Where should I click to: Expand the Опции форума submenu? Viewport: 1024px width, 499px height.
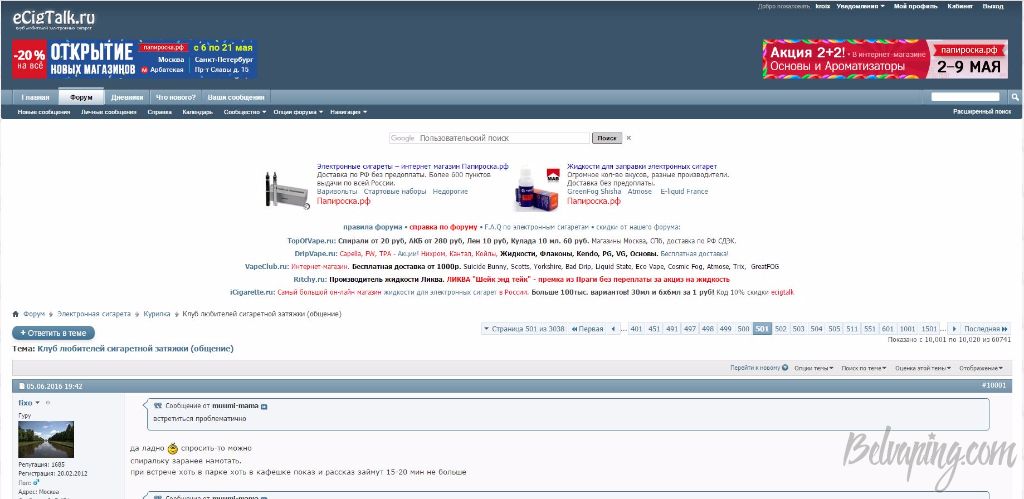tap(298, 112)
